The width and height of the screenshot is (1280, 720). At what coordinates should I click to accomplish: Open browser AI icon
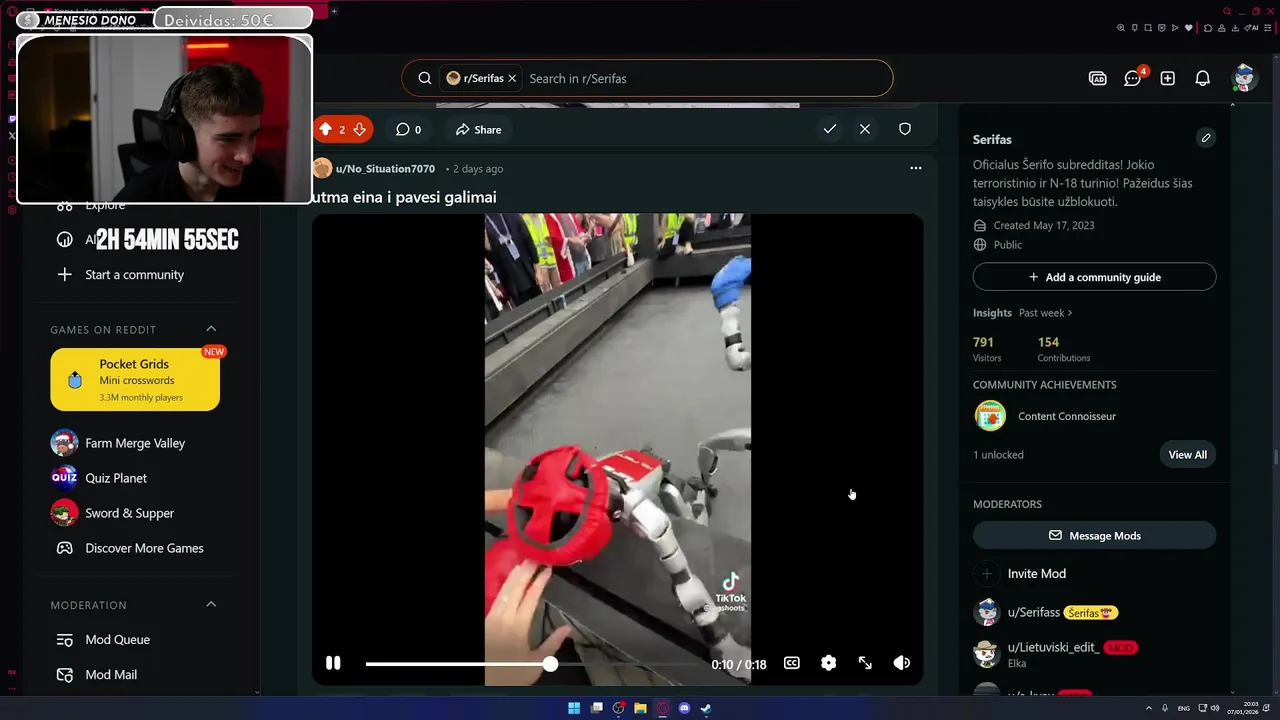[1250, 28]
